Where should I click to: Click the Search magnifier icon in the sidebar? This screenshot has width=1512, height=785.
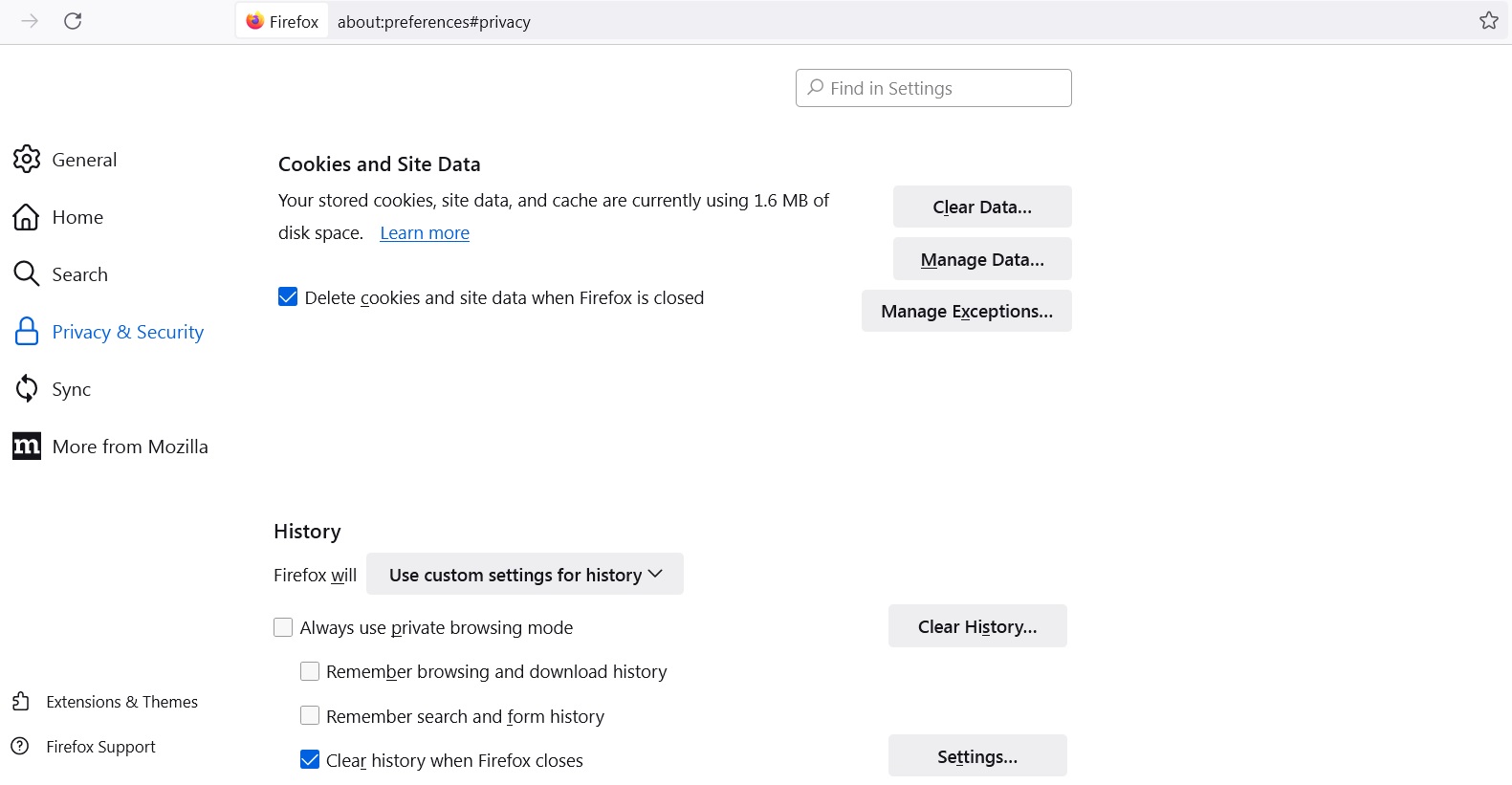[27, 274]
